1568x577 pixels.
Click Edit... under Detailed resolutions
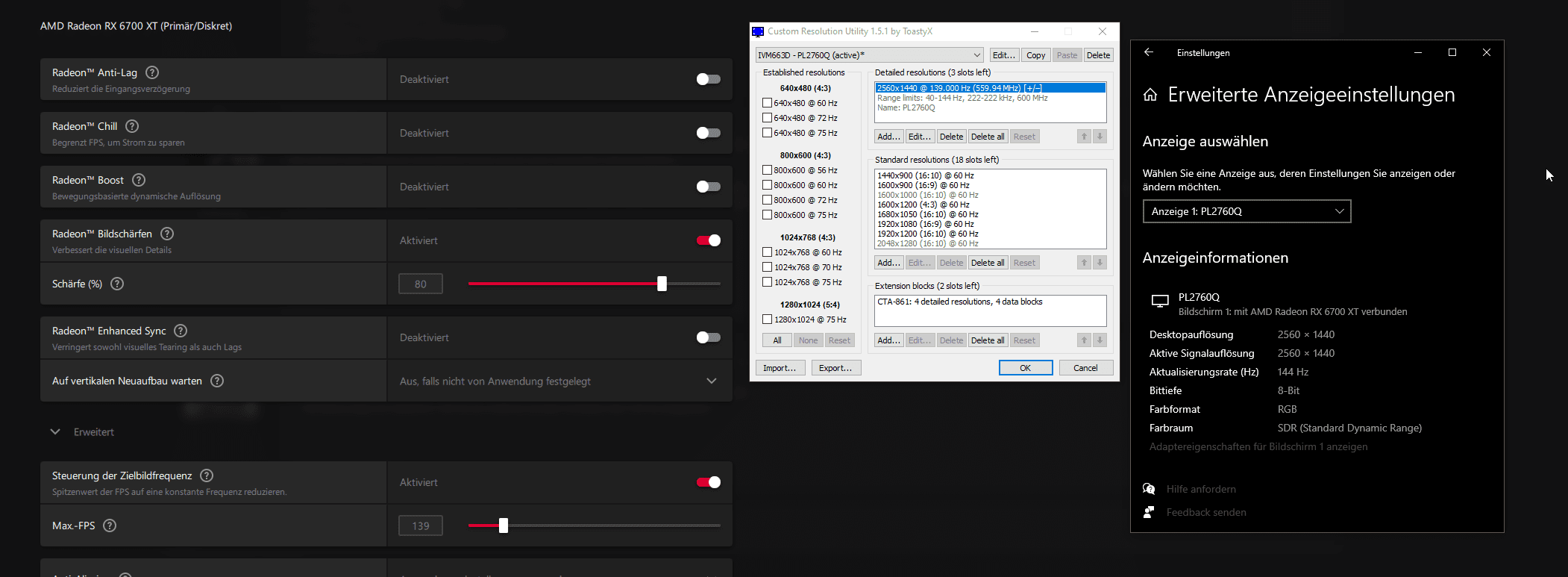[920, 137]
